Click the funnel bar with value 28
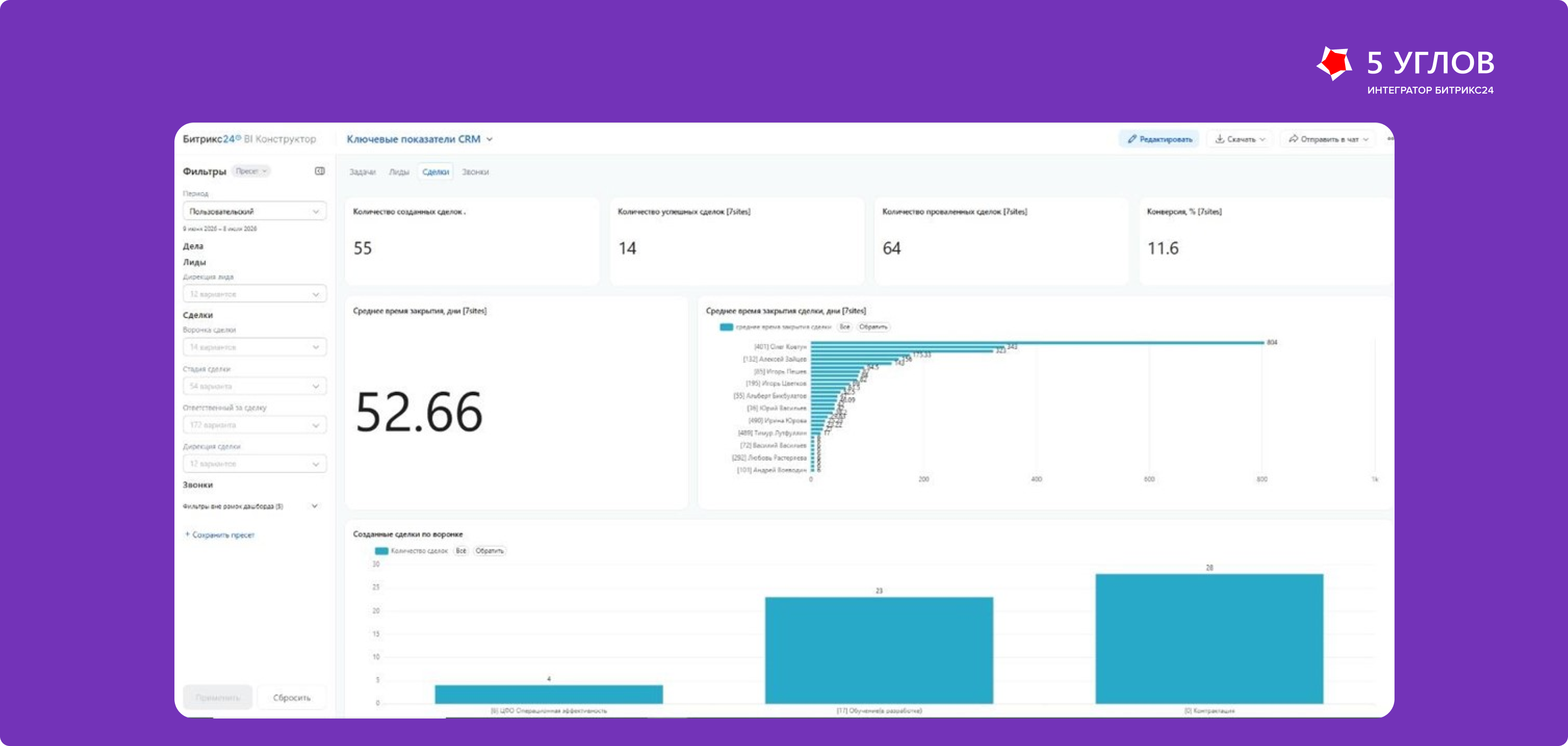The height and width of the screenshot is (746, 1568). (x=1209, y=638)
